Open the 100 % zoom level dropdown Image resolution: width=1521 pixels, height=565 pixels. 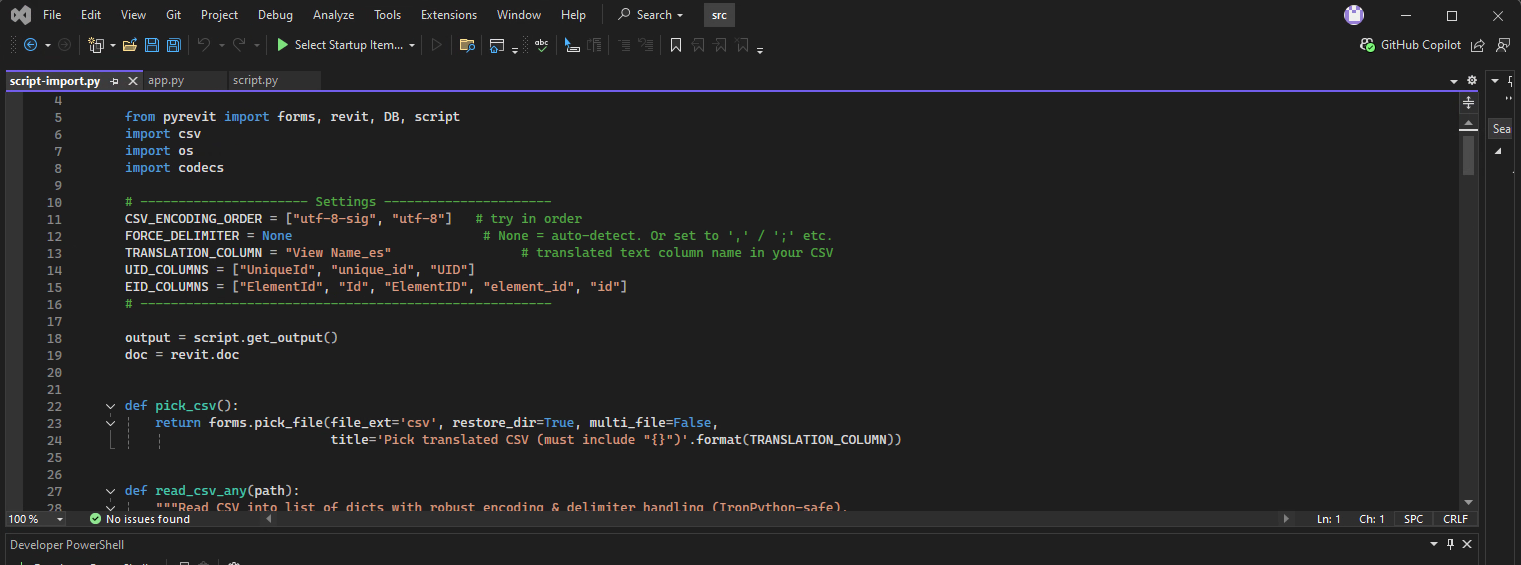tap(59, 520)
